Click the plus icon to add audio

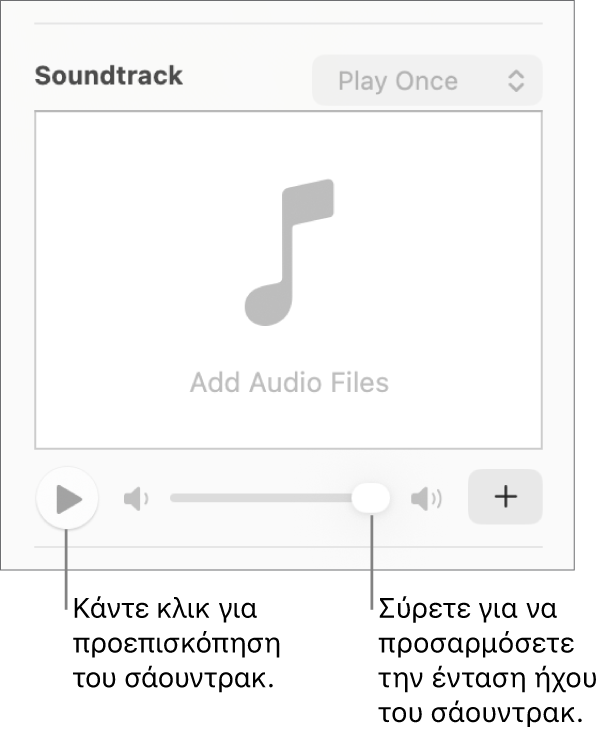point(506,497)
